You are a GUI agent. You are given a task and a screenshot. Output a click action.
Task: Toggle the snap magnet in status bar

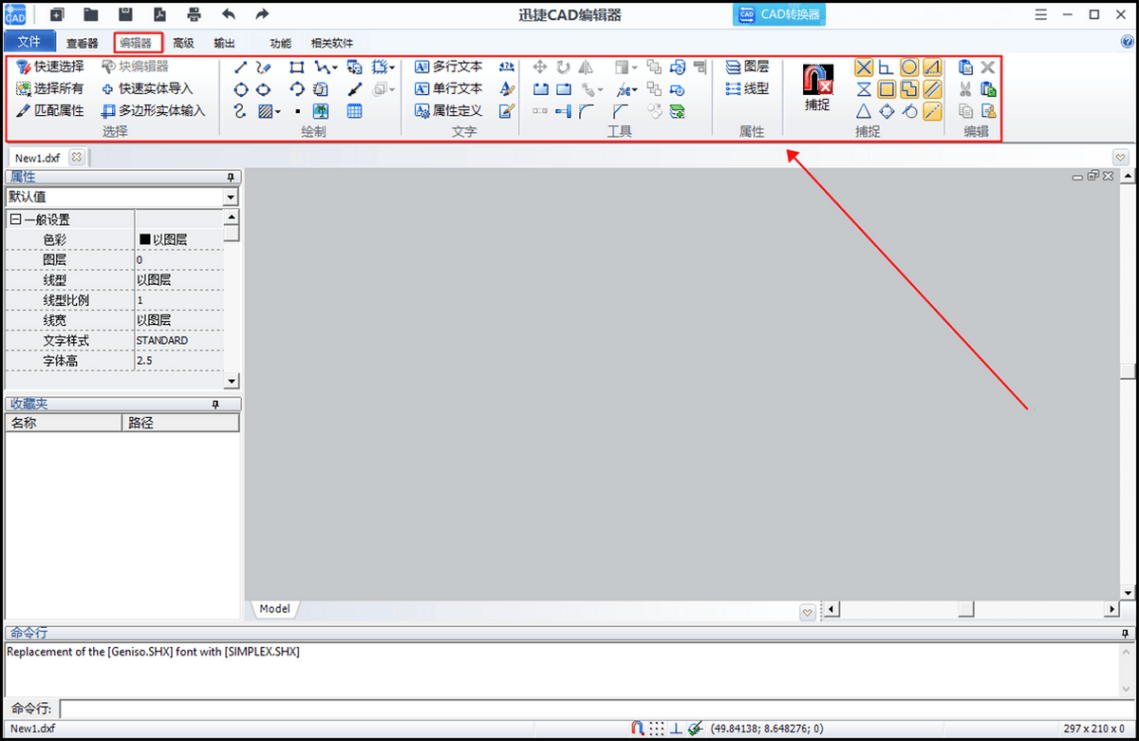(637, 728)
